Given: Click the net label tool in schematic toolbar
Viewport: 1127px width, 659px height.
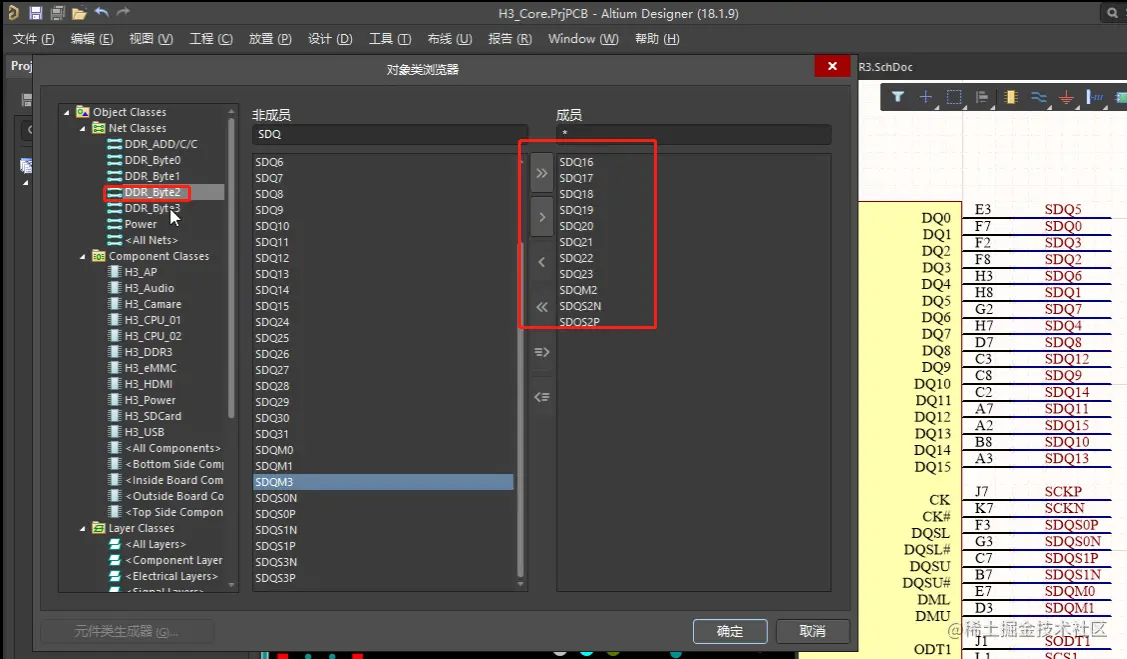Looking at the screenshot, I should [1095, 97].
